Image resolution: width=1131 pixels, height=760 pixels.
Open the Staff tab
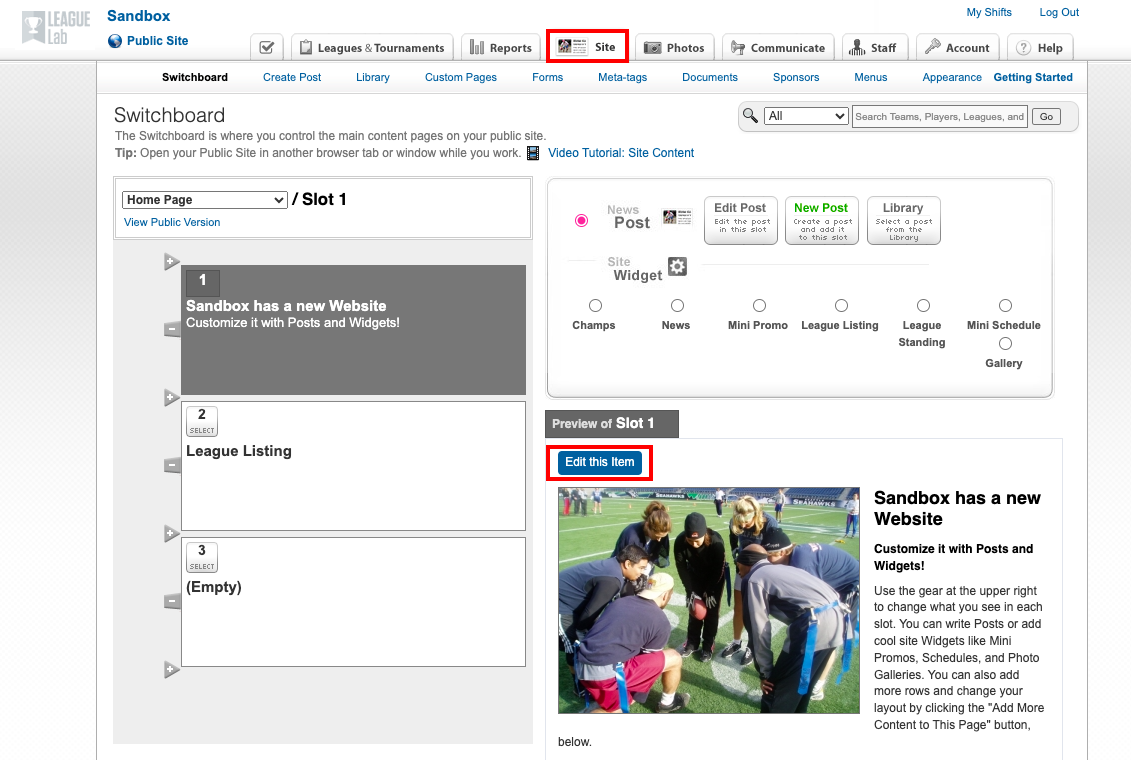pyautogui.click(x=873, y=48)
